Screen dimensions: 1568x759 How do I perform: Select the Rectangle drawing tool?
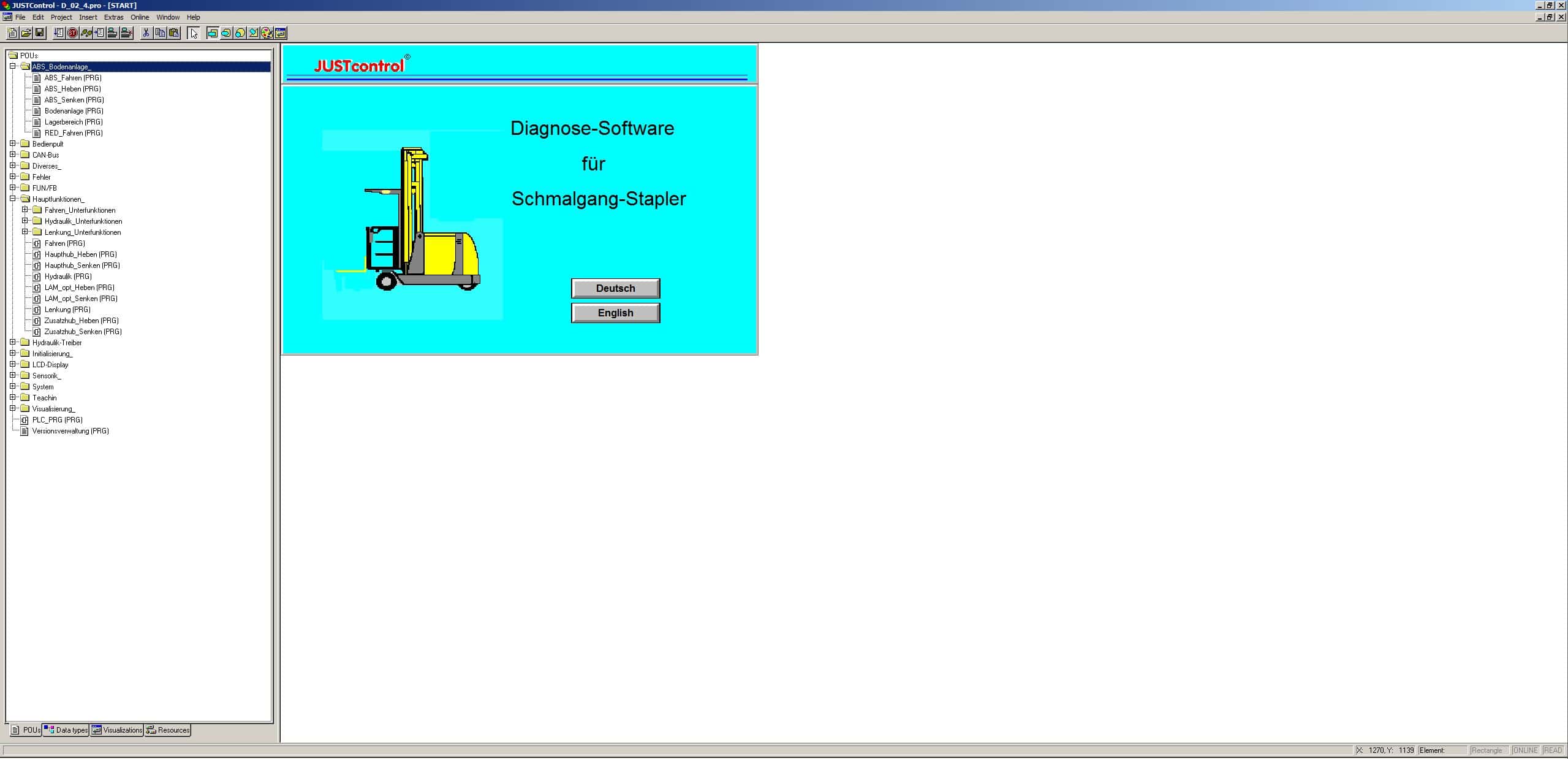tap(213, 33)
